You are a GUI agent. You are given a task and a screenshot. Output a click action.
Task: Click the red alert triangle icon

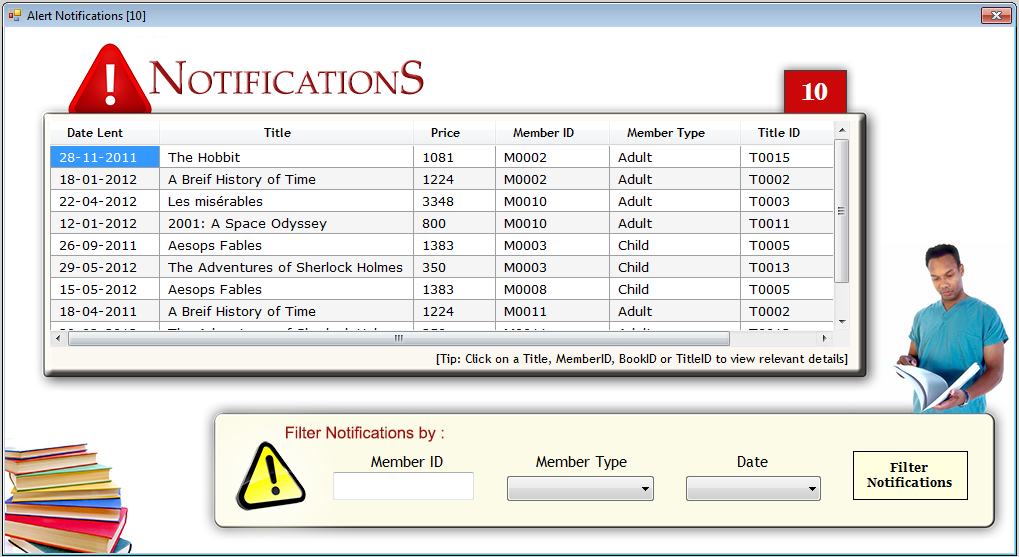pos(109,80)
